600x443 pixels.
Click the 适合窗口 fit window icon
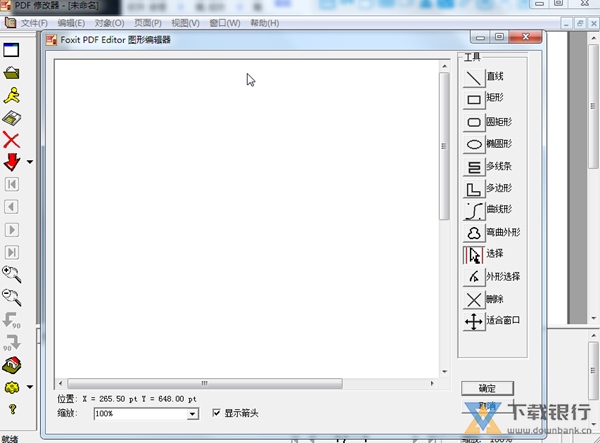coord(474,321)
